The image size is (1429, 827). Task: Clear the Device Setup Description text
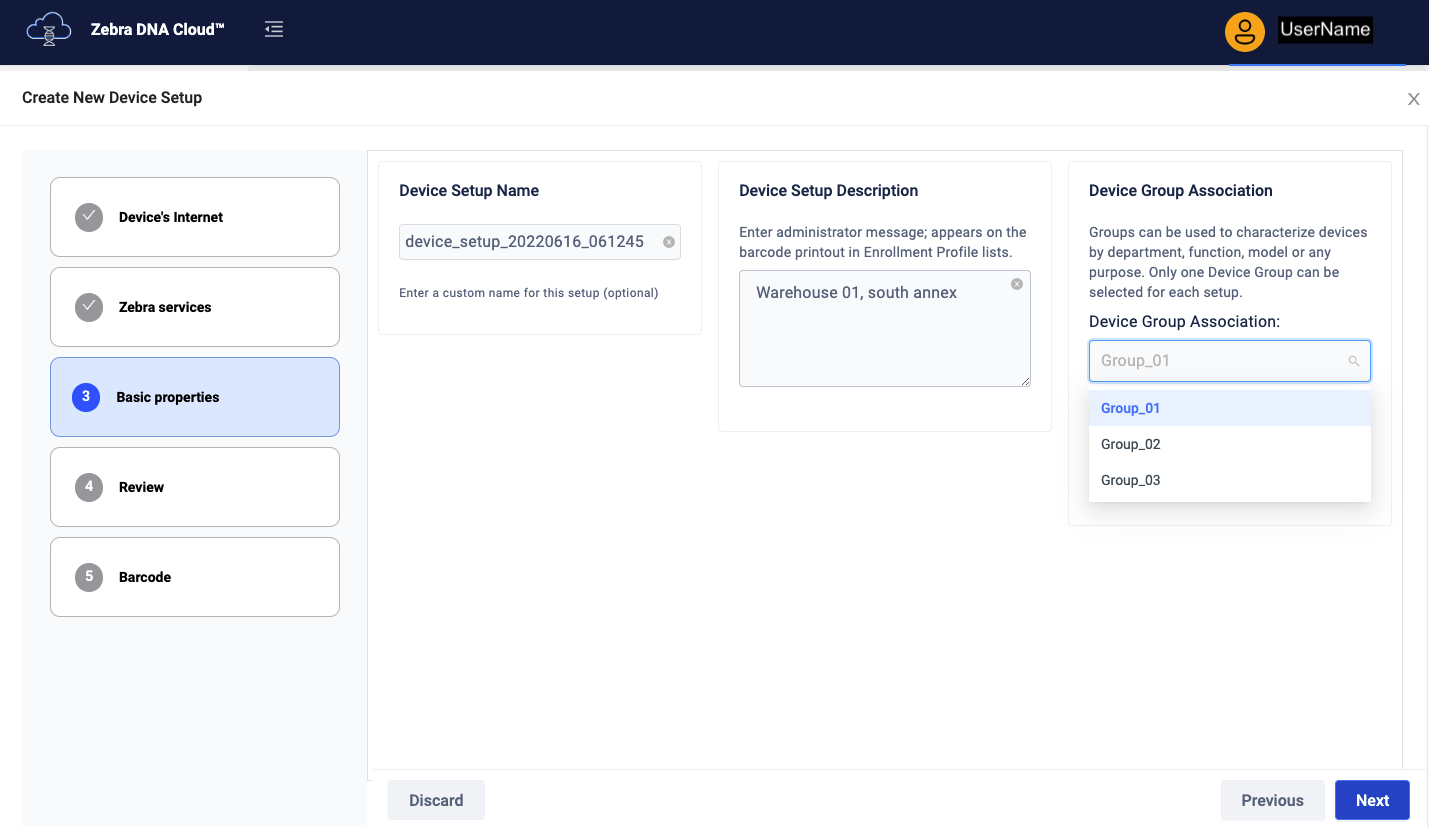(x=1017, y=284)
